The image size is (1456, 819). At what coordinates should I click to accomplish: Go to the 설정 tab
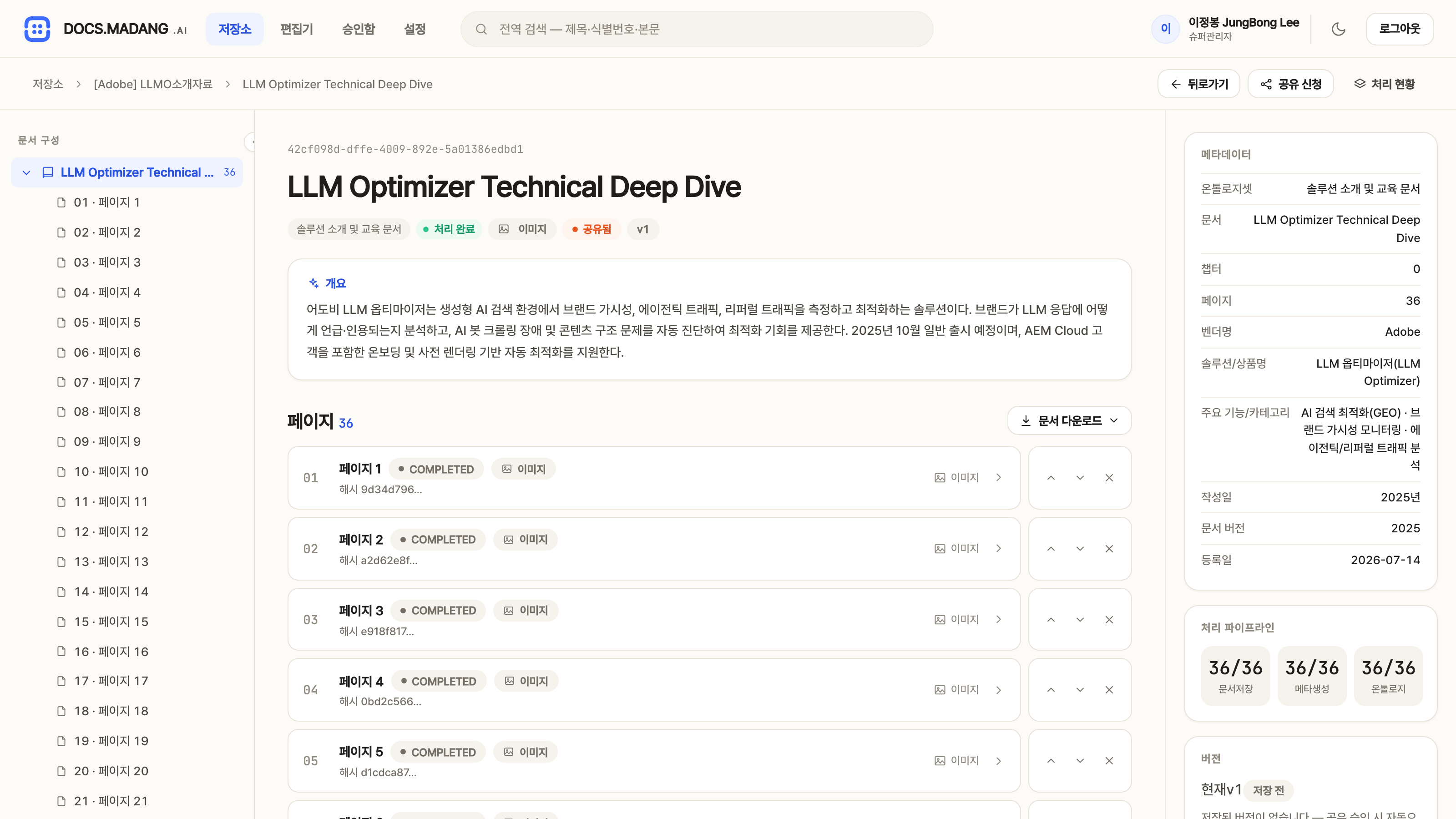415,29
